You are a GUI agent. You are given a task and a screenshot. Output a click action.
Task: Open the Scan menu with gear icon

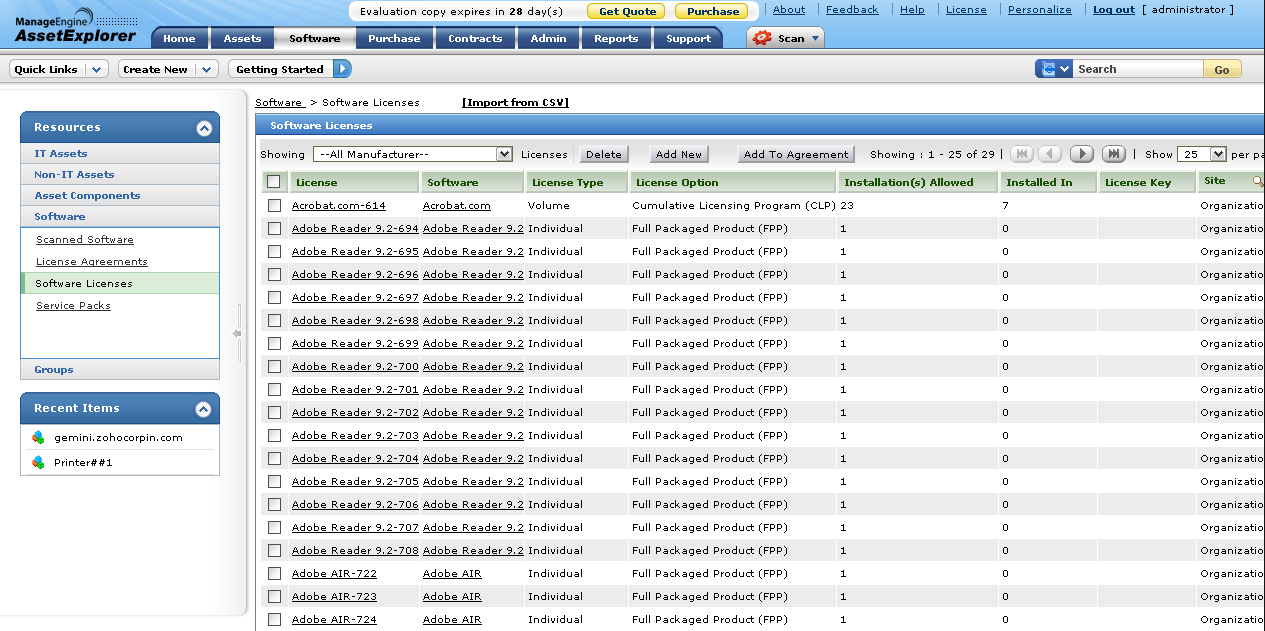coord(785,38)
